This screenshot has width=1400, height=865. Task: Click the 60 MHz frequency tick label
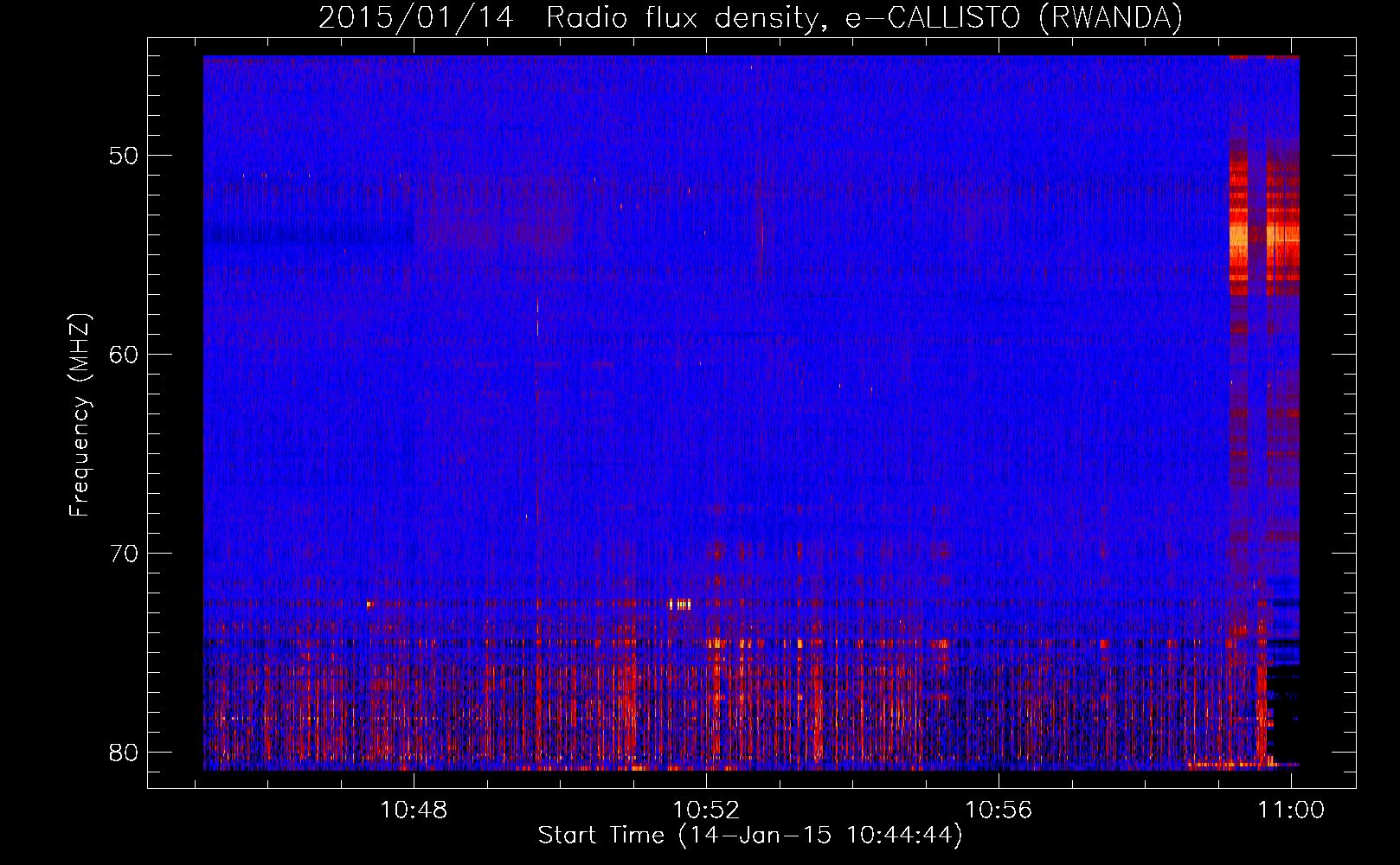pos(124,355)
